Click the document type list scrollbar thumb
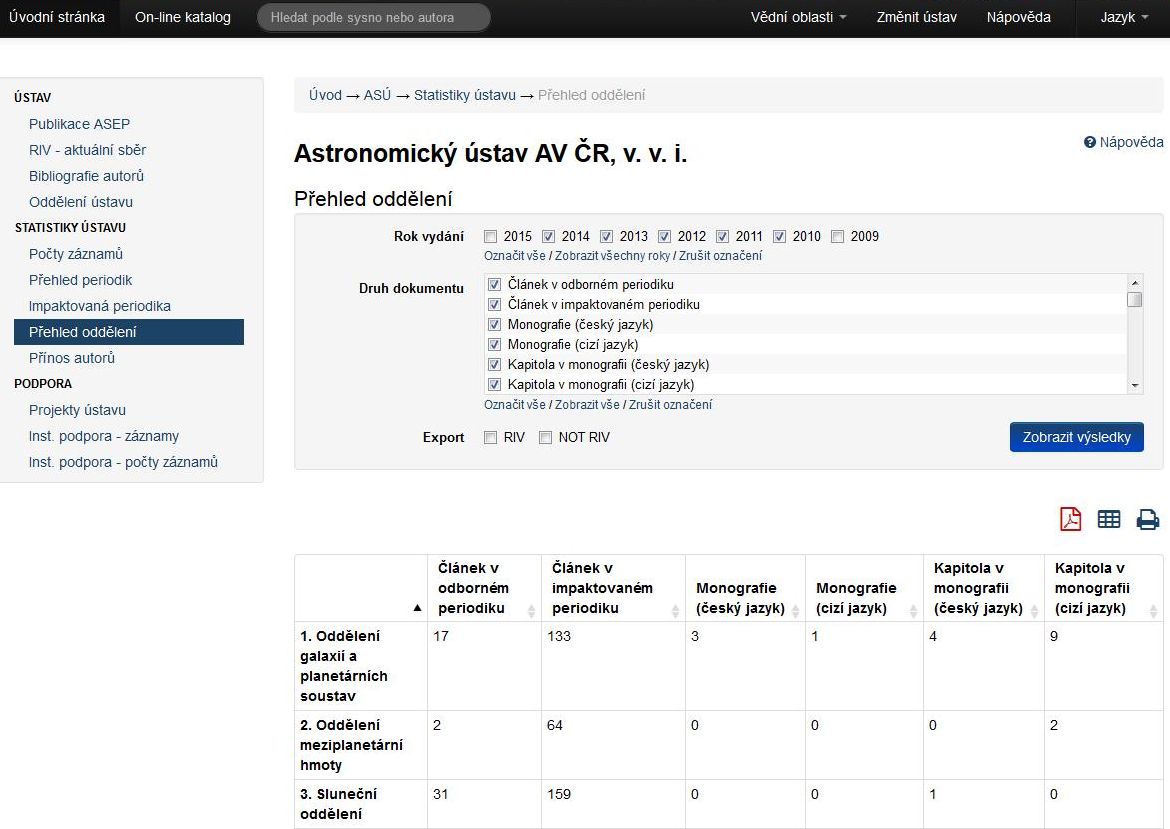 click(1135, 300)
